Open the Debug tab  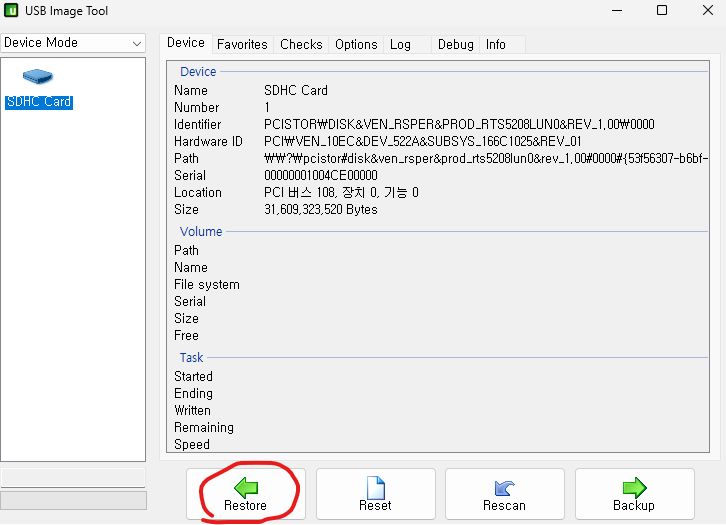[x=456, y=44]
